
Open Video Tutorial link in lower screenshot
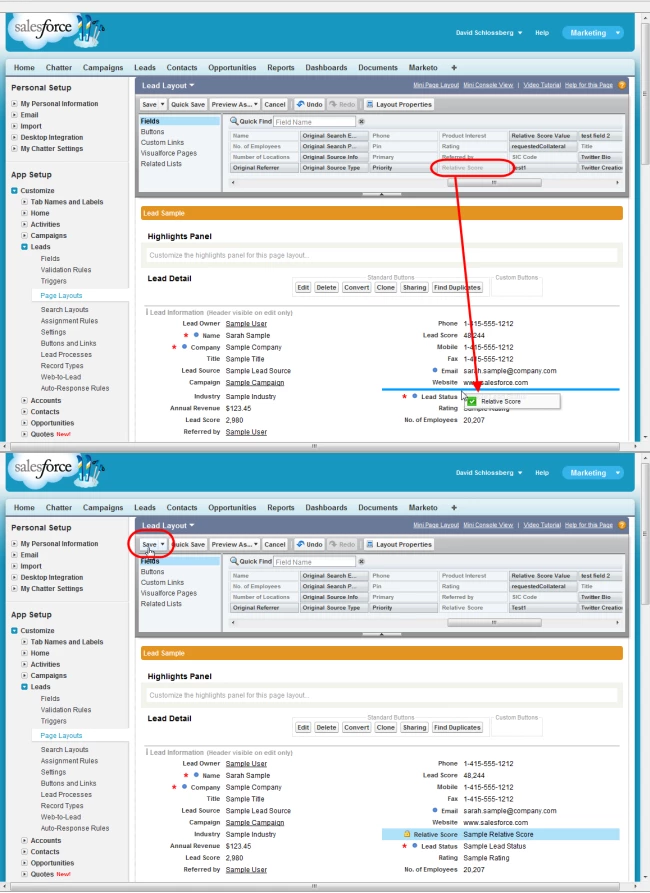pyautogui.click(x=542, y=525)
